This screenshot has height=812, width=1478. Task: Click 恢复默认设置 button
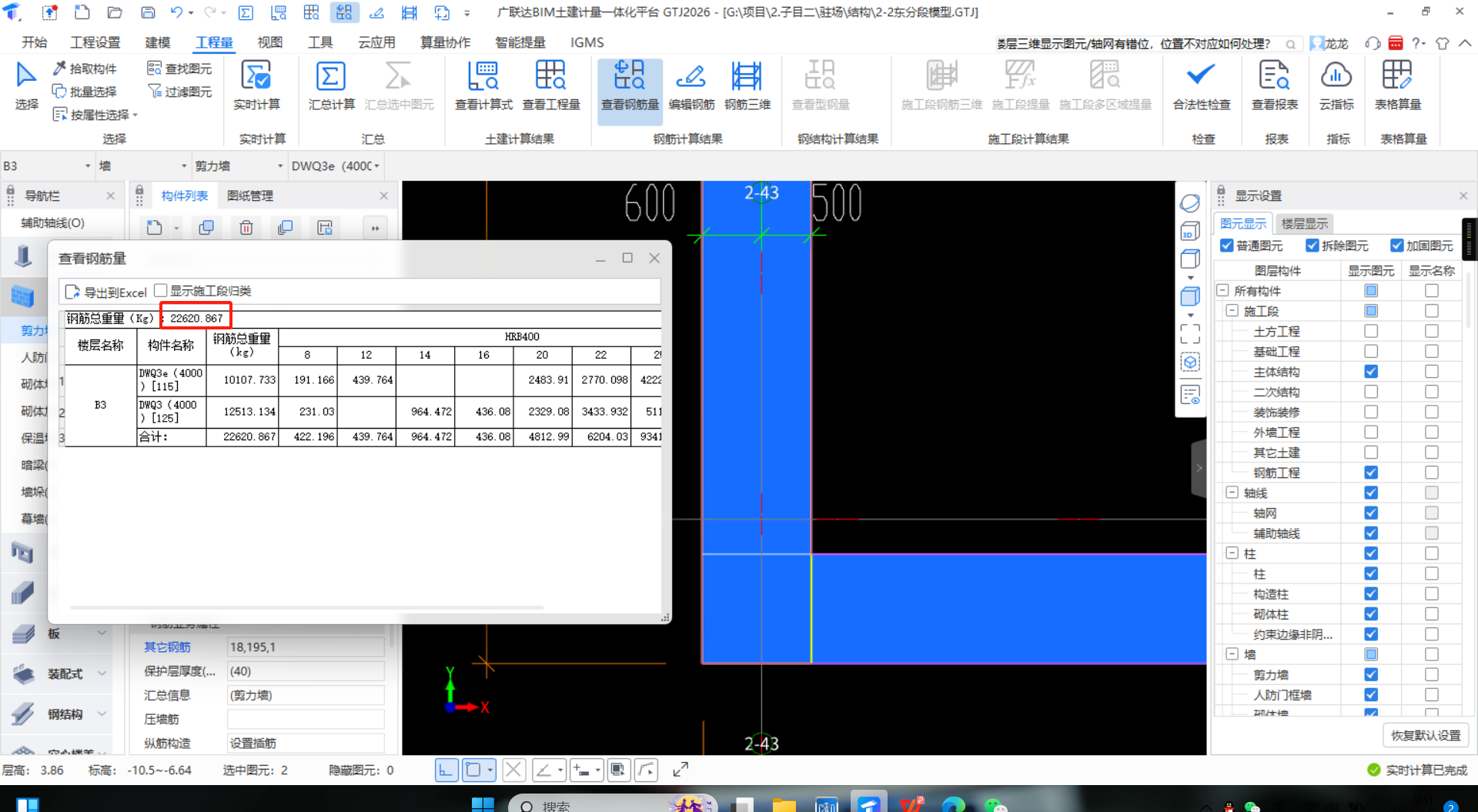pos(1426,735)
